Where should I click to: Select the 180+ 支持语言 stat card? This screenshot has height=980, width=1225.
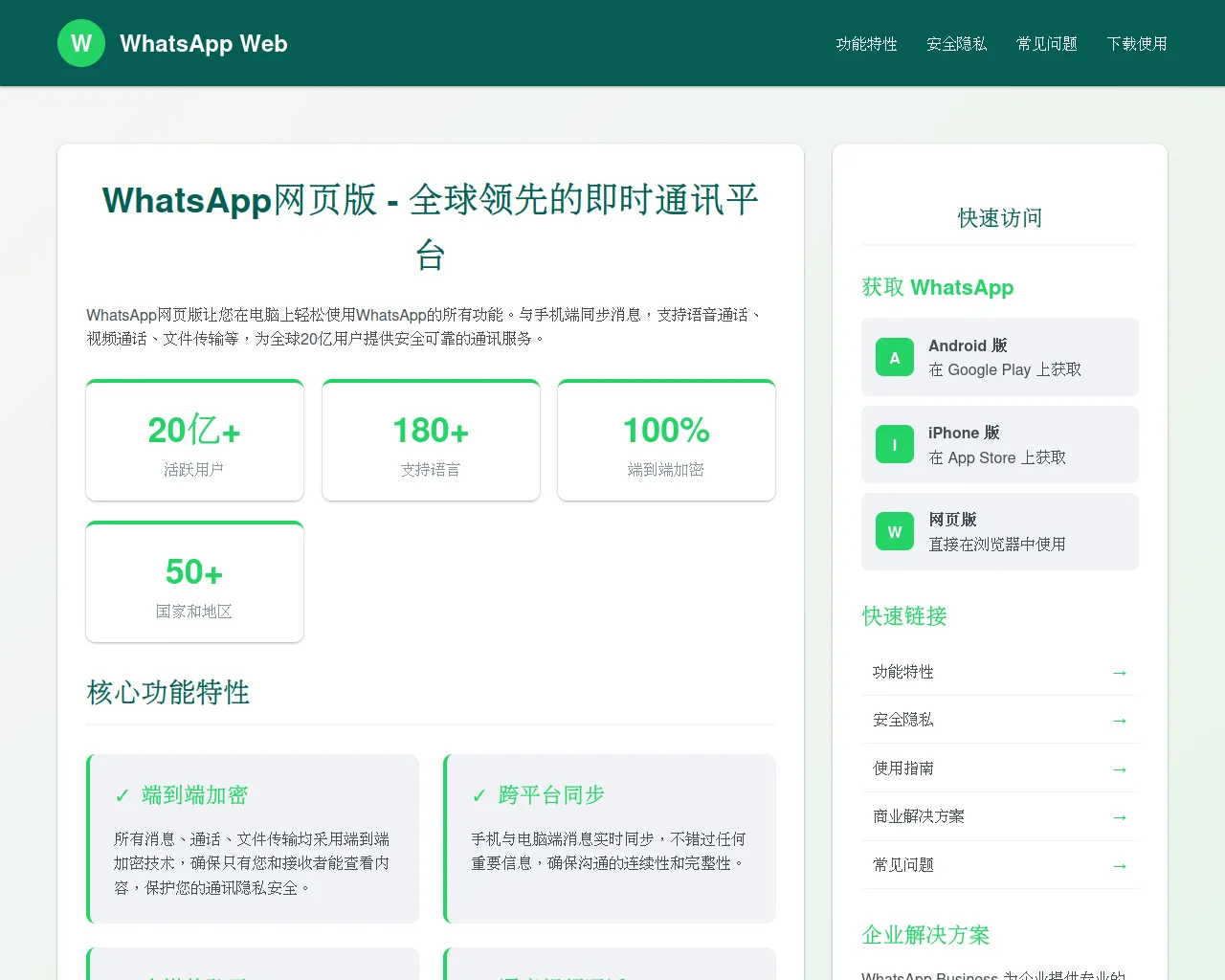[x=431, y=440]
